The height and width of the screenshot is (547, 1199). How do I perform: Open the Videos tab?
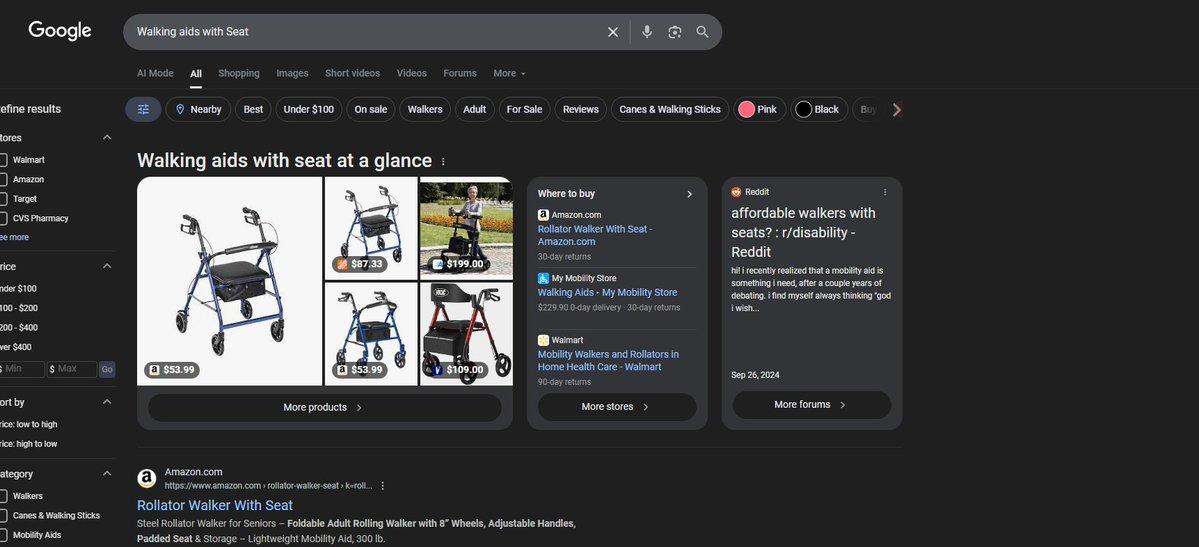(411, 73)
